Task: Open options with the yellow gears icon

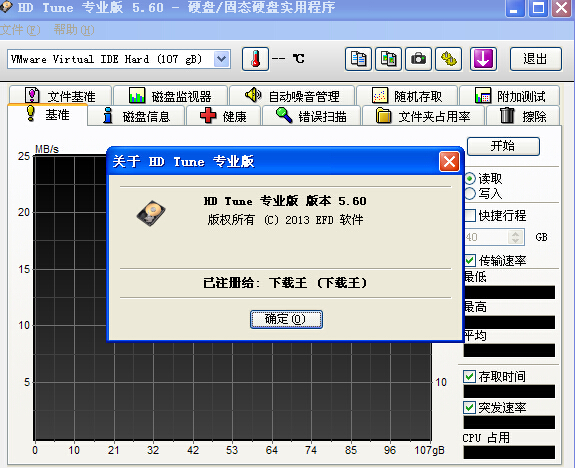Action: tap(448, 59)
